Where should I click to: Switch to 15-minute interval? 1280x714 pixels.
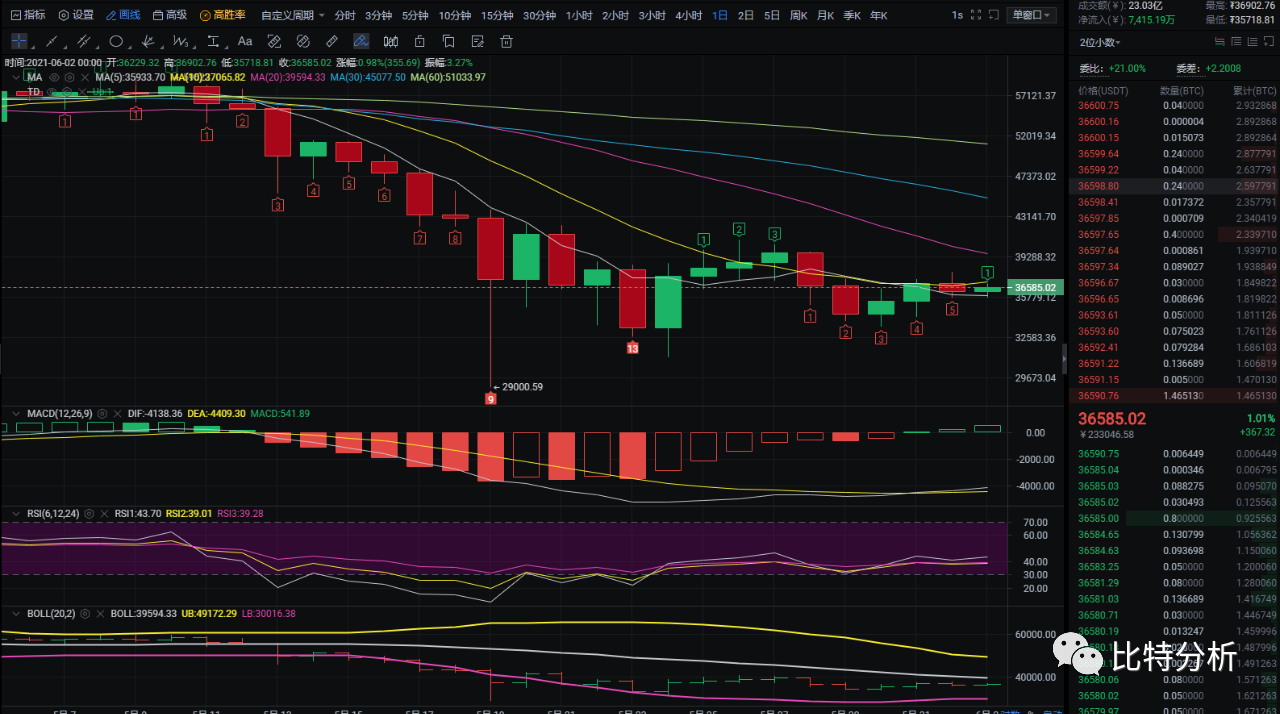[x=497, y=15]
